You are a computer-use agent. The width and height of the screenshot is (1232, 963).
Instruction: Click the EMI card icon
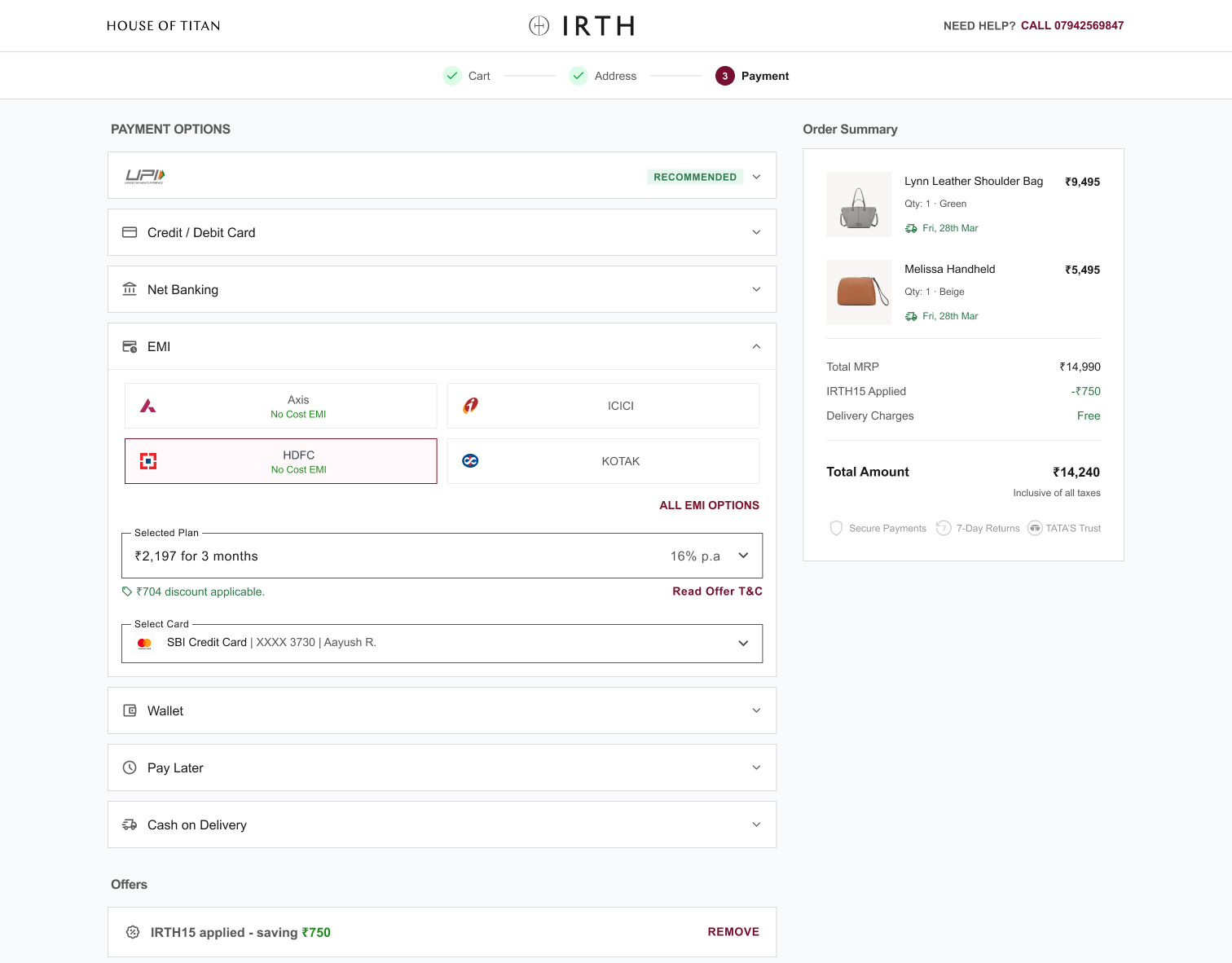[x=130, y=346]
